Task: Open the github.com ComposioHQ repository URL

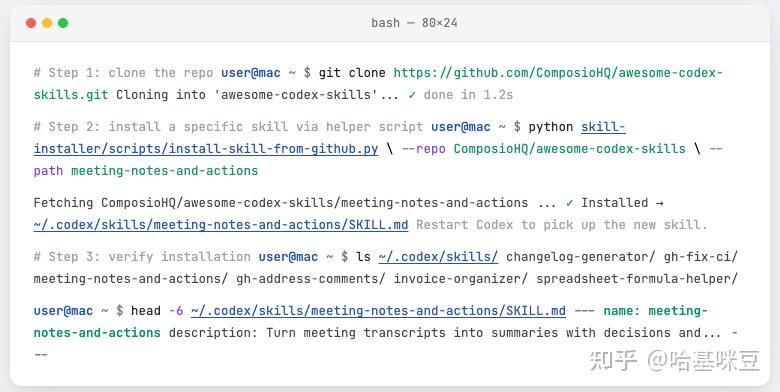Action: [x=558, y=73]
